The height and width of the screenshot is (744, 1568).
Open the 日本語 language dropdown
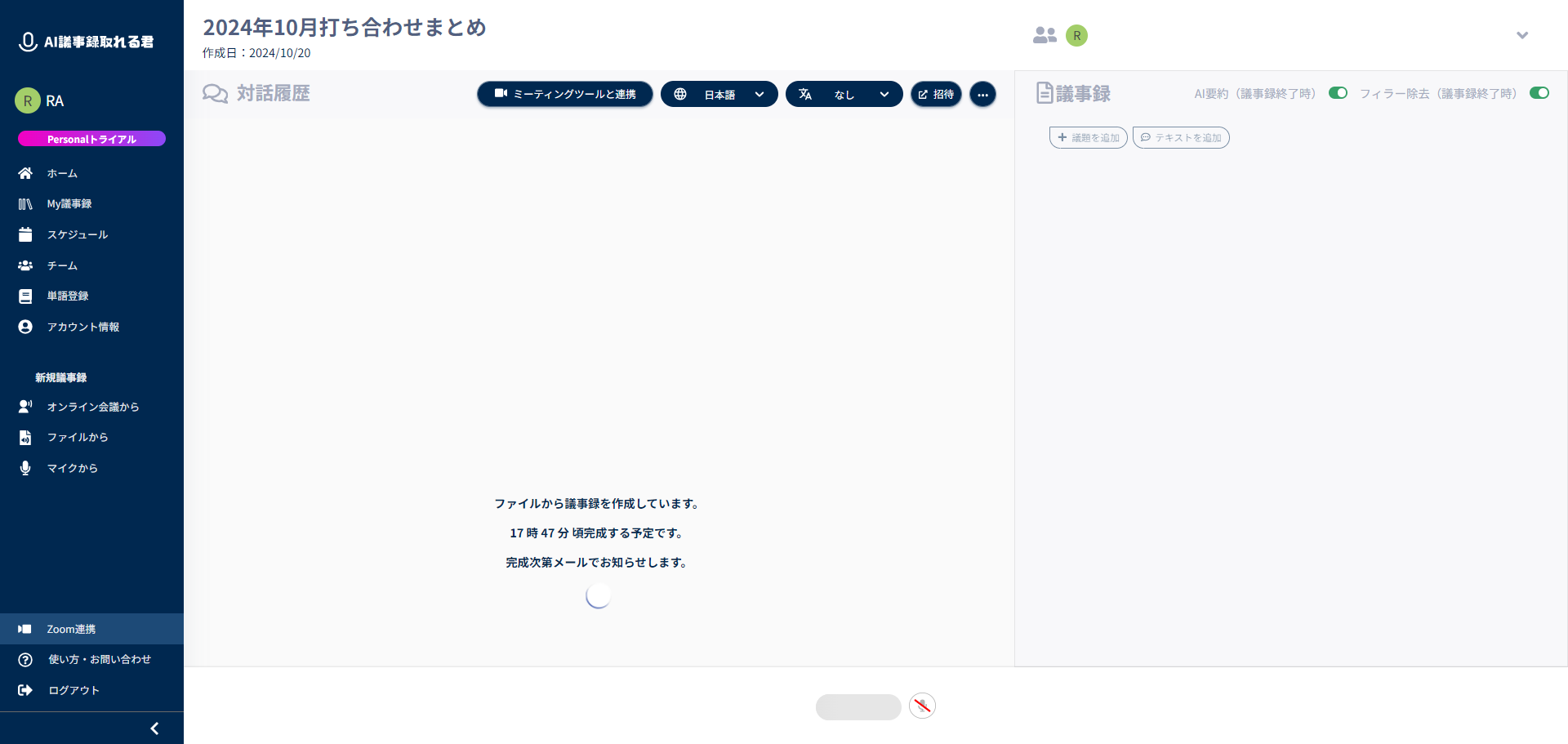point(719,95)
